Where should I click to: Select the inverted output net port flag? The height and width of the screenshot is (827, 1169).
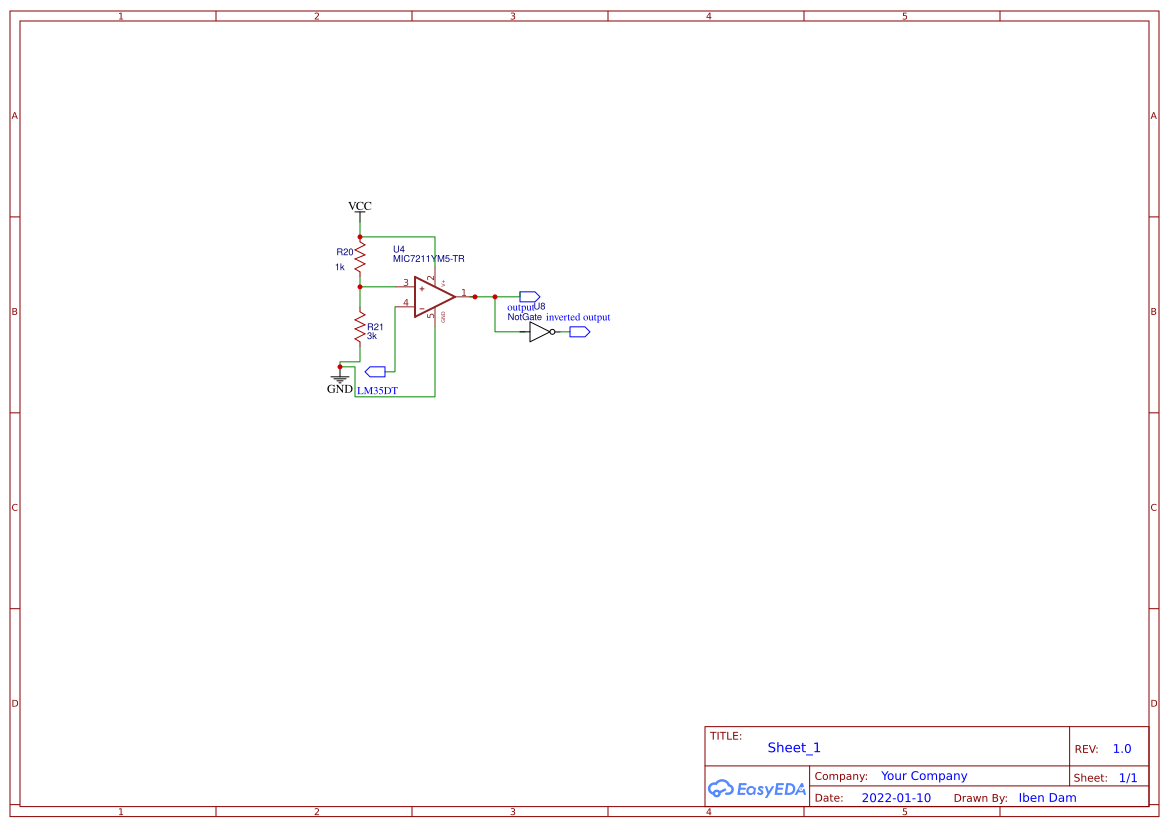pyautogui.click(x=579, y=332)
